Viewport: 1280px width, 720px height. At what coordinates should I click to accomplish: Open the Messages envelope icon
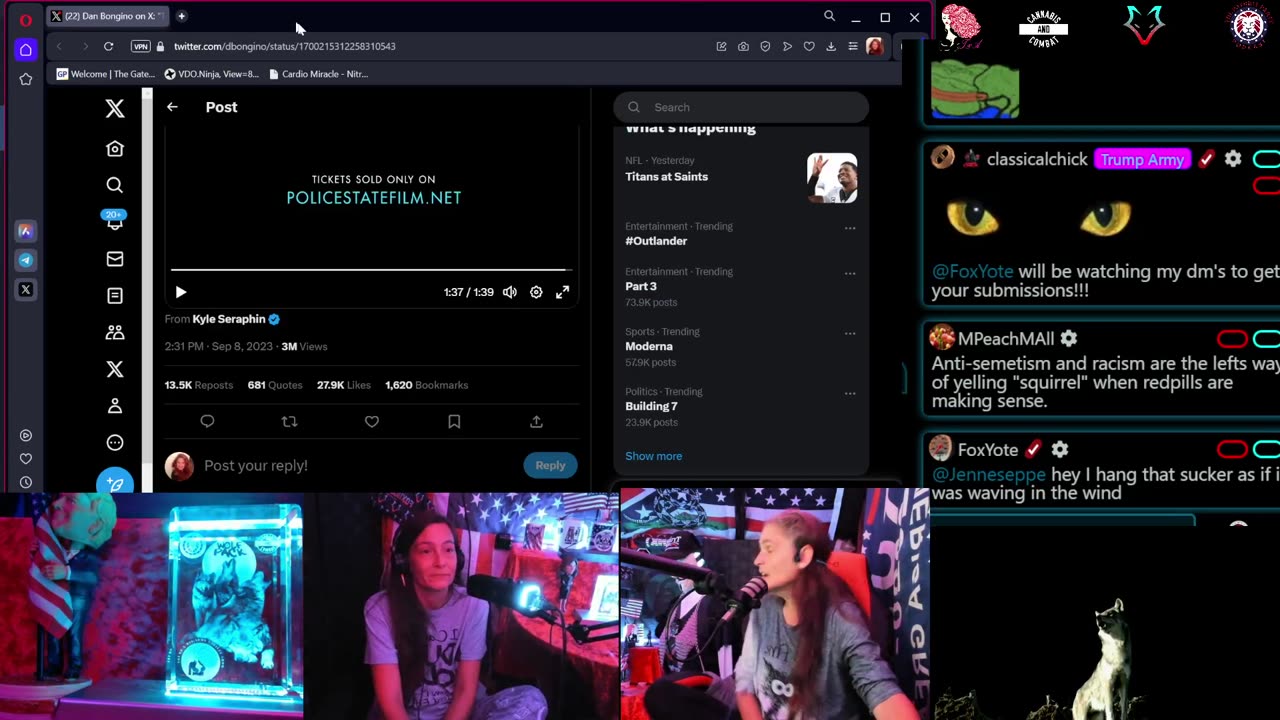click(x=115, y=259)
